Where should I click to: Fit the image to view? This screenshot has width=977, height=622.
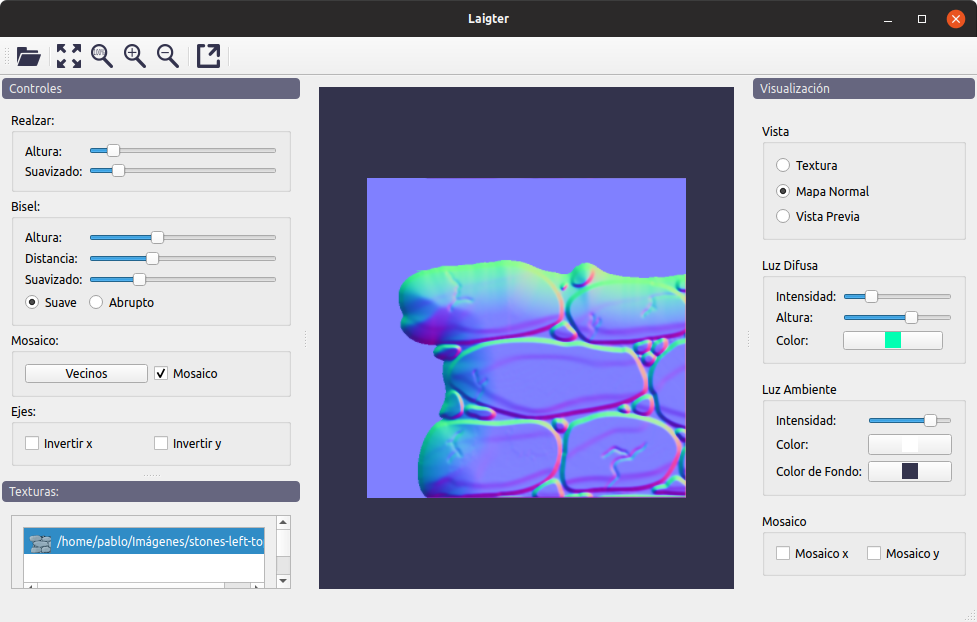pos(69,56)
